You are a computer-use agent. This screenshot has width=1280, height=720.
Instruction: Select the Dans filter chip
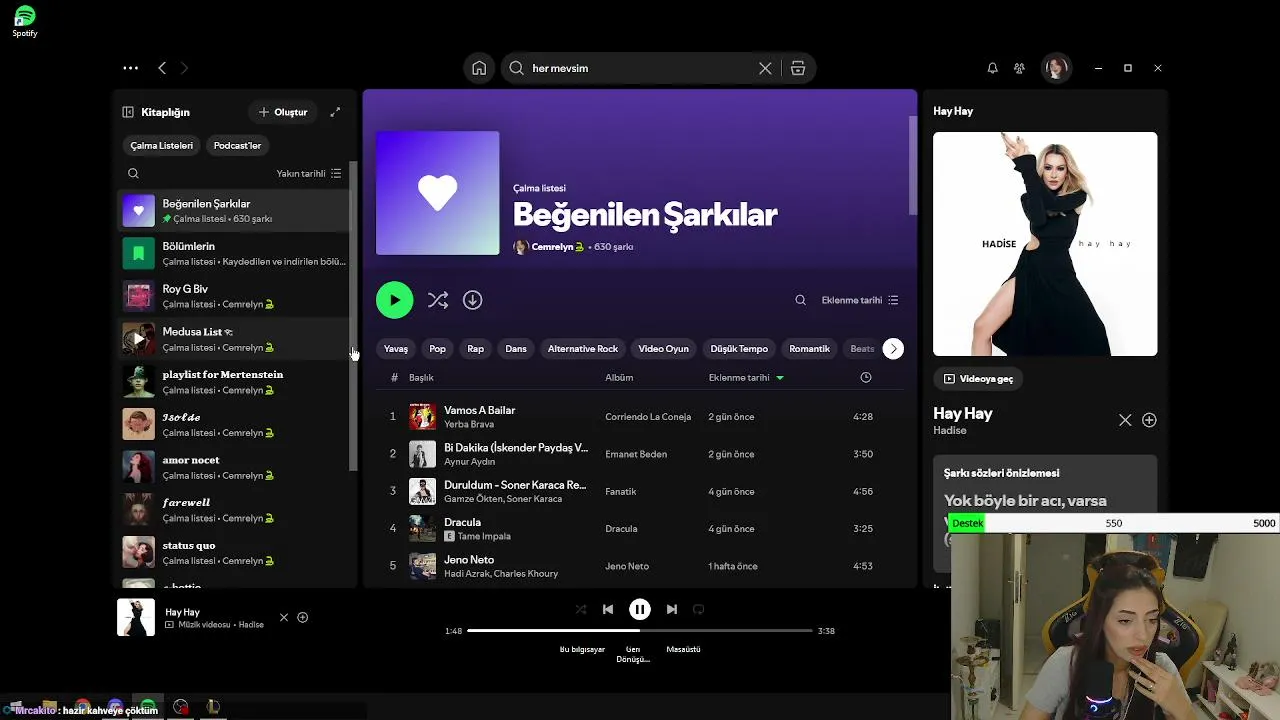coord(516,349)
